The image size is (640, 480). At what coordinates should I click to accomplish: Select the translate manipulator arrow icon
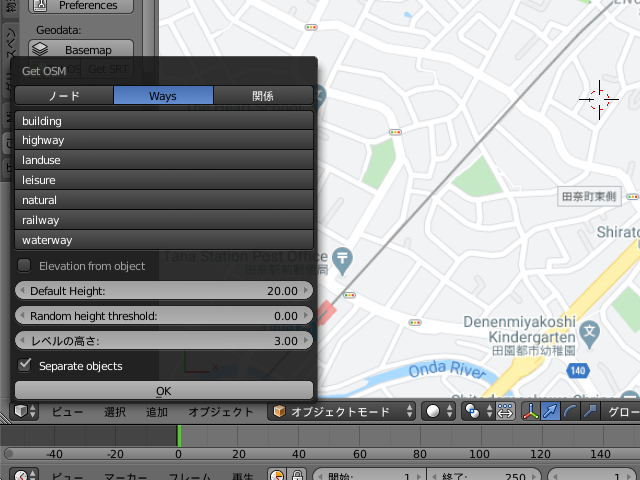point(550,411)
